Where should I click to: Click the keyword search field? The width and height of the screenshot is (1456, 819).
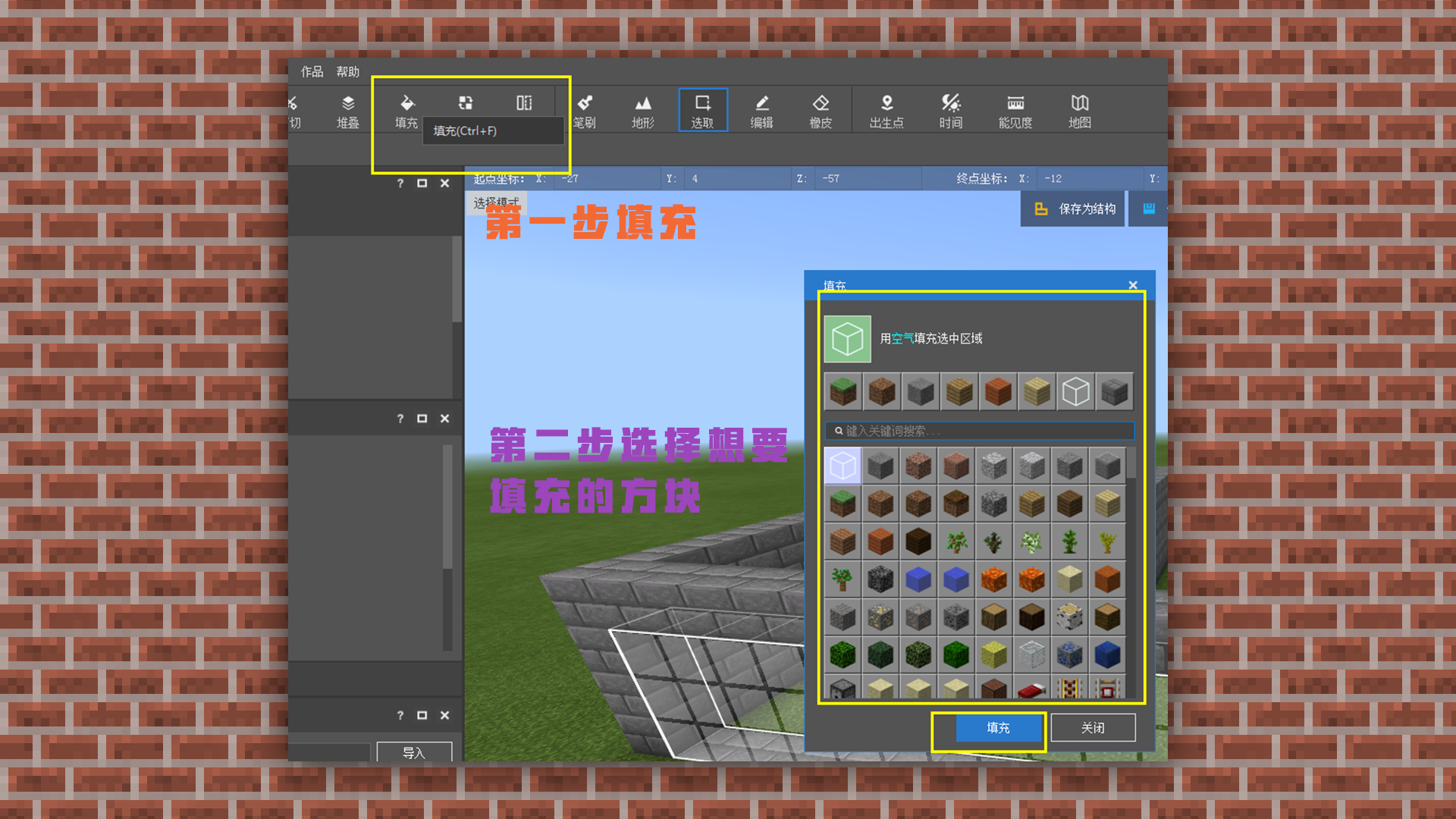click(x=980, y=431)
